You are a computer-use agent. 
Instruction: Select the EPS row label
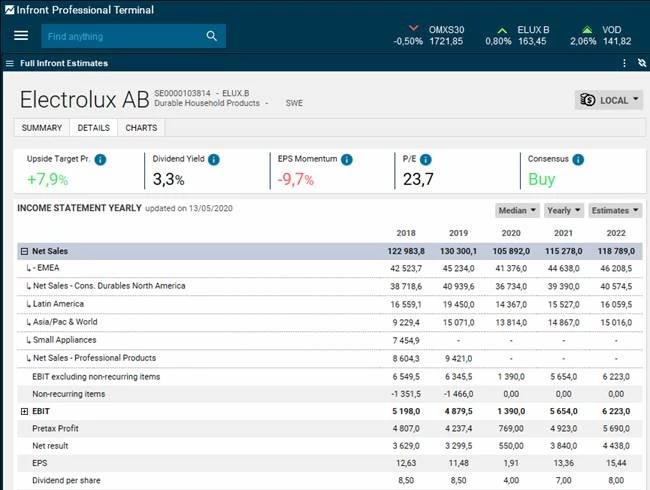pyautogui.click(x=40, y=463)
